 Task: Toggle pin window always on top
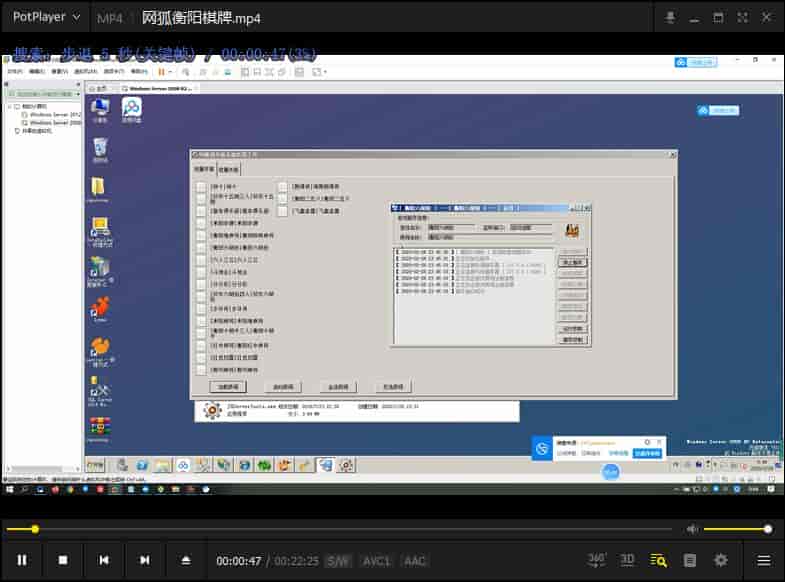coord(670,18)
